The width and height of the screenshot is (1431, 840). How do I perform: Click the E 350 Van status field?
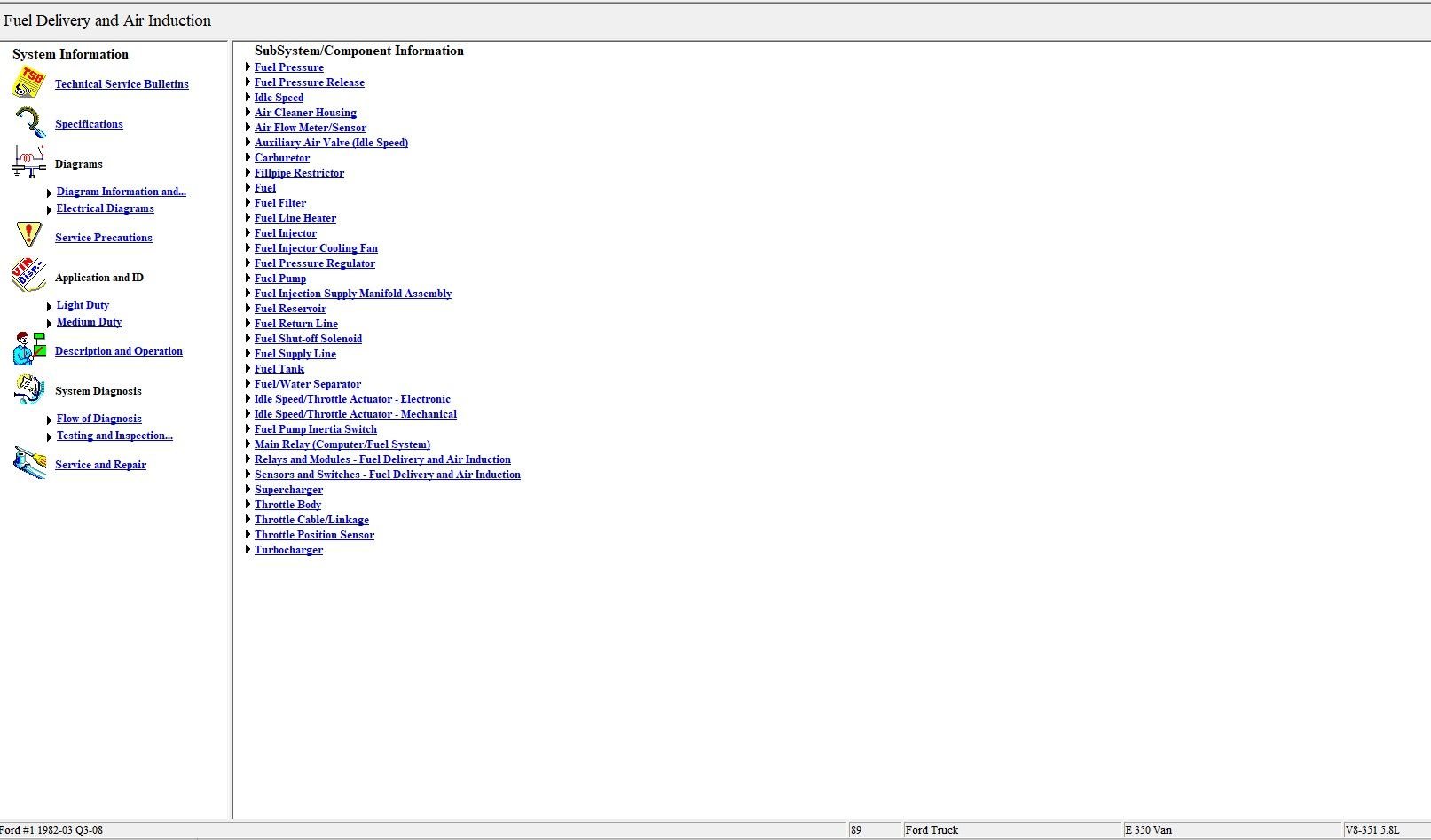1231,830
